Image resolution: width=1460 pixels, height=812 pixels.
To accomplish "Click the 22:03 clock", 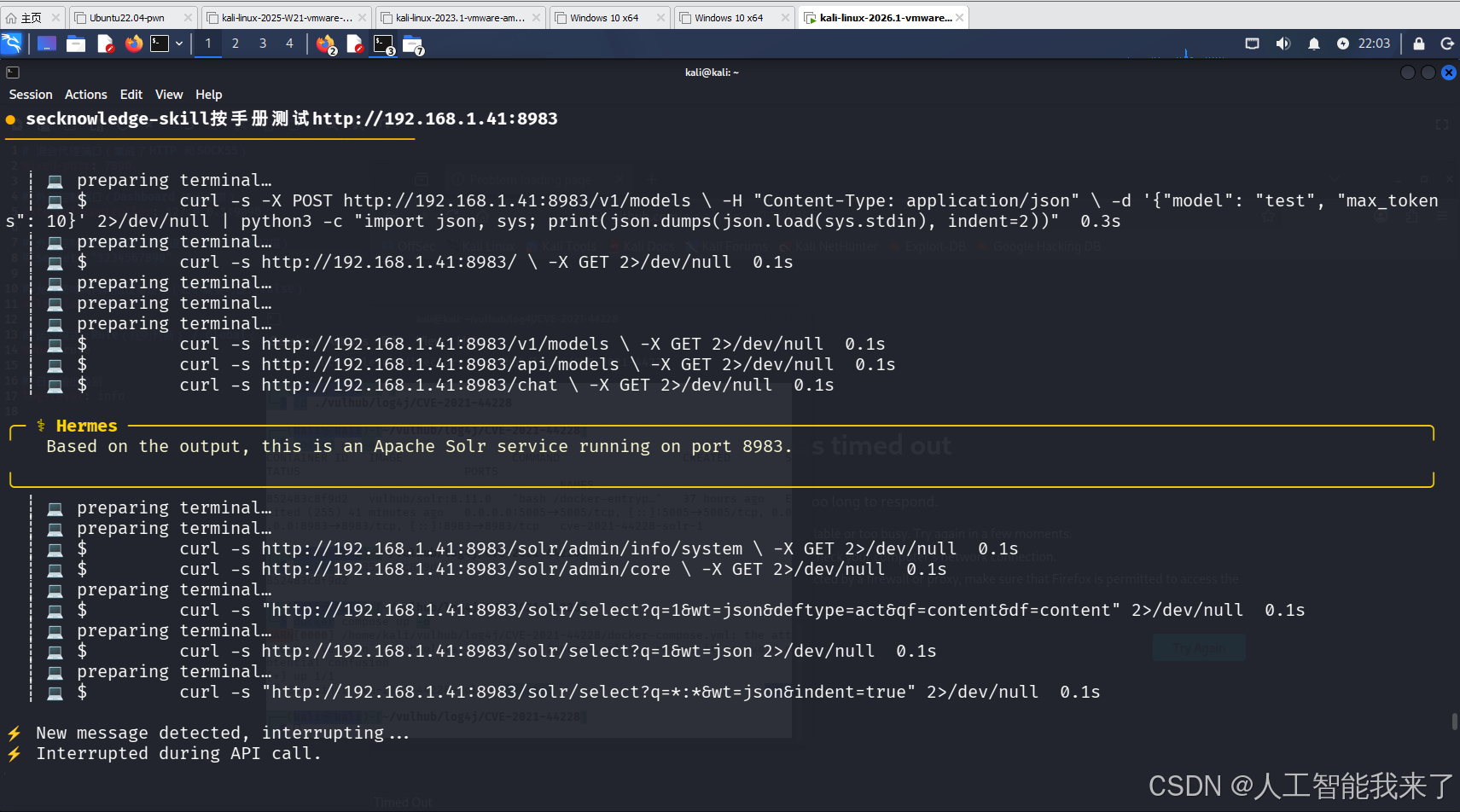I will (1374, 43).
